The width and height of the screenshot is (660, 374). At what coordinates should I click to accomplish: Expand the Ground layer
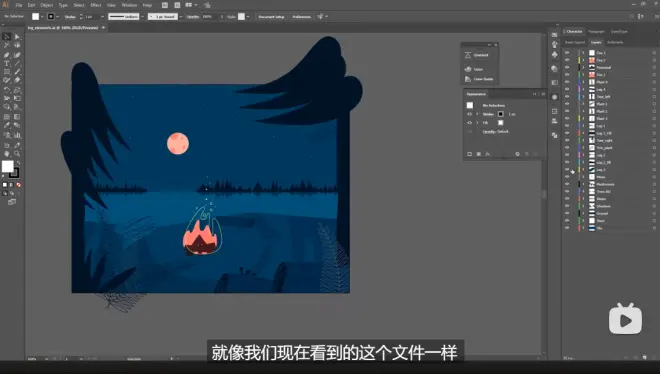coord(583,213)
